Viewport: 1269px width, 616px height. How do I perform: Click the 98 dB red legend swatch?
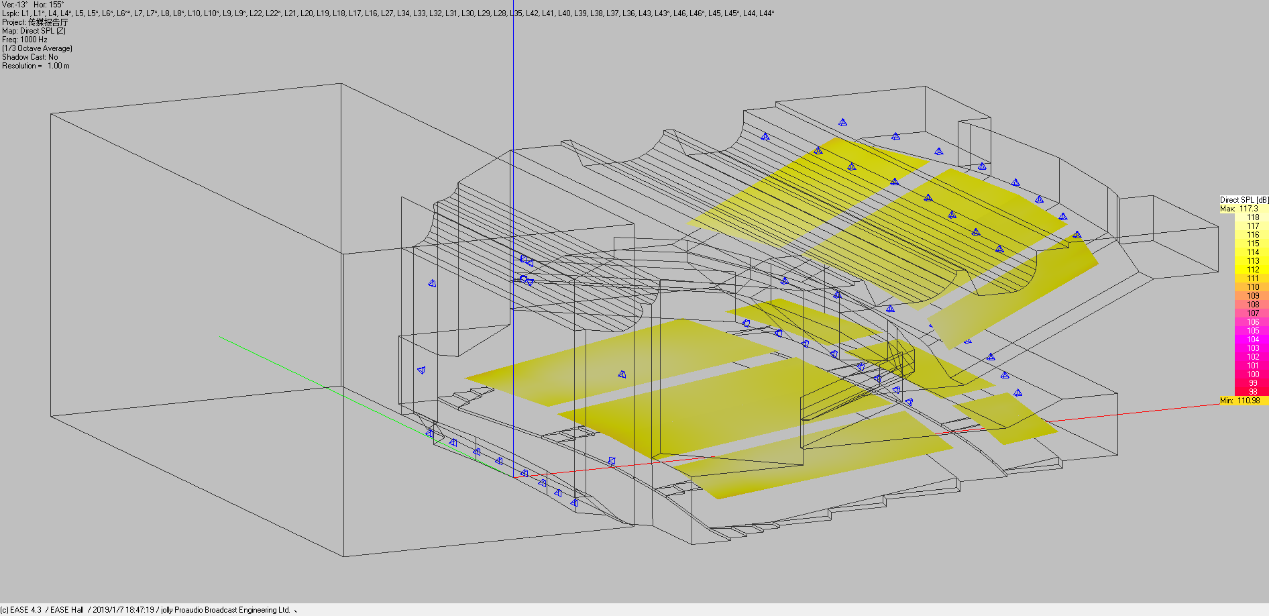click(x=1244, y=391)
